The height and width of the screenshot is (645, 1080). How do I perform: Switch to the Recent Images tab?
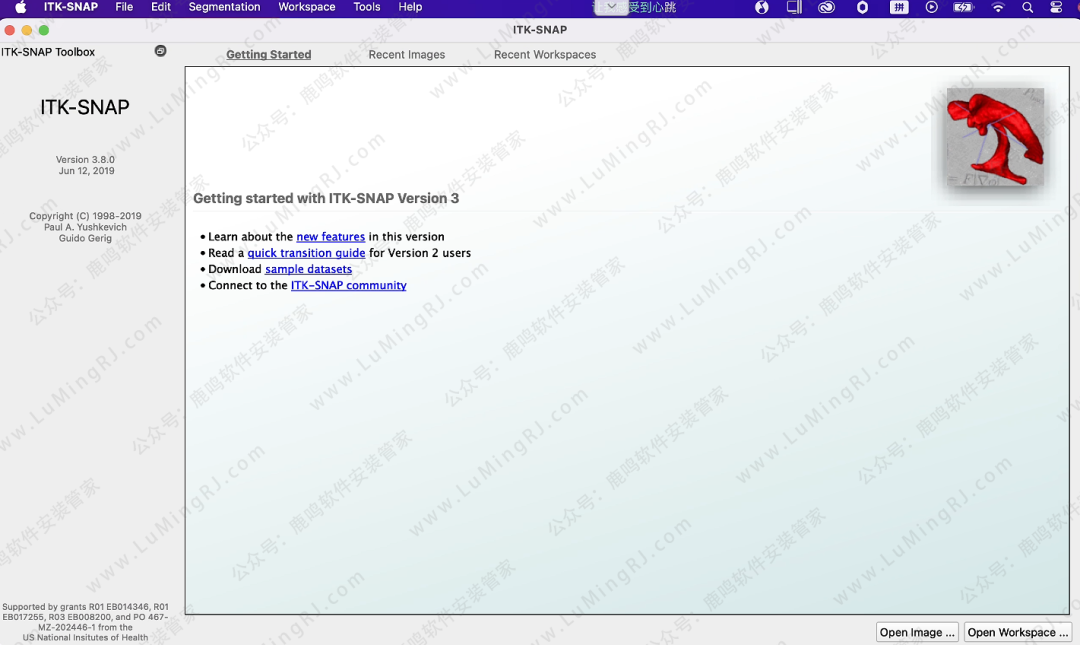406,55
